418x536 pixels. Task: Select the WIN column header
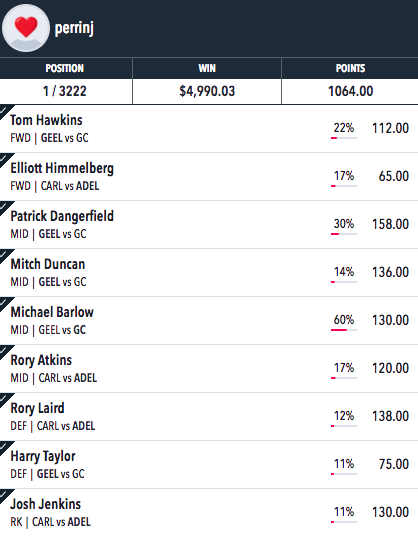click(207, 68)
